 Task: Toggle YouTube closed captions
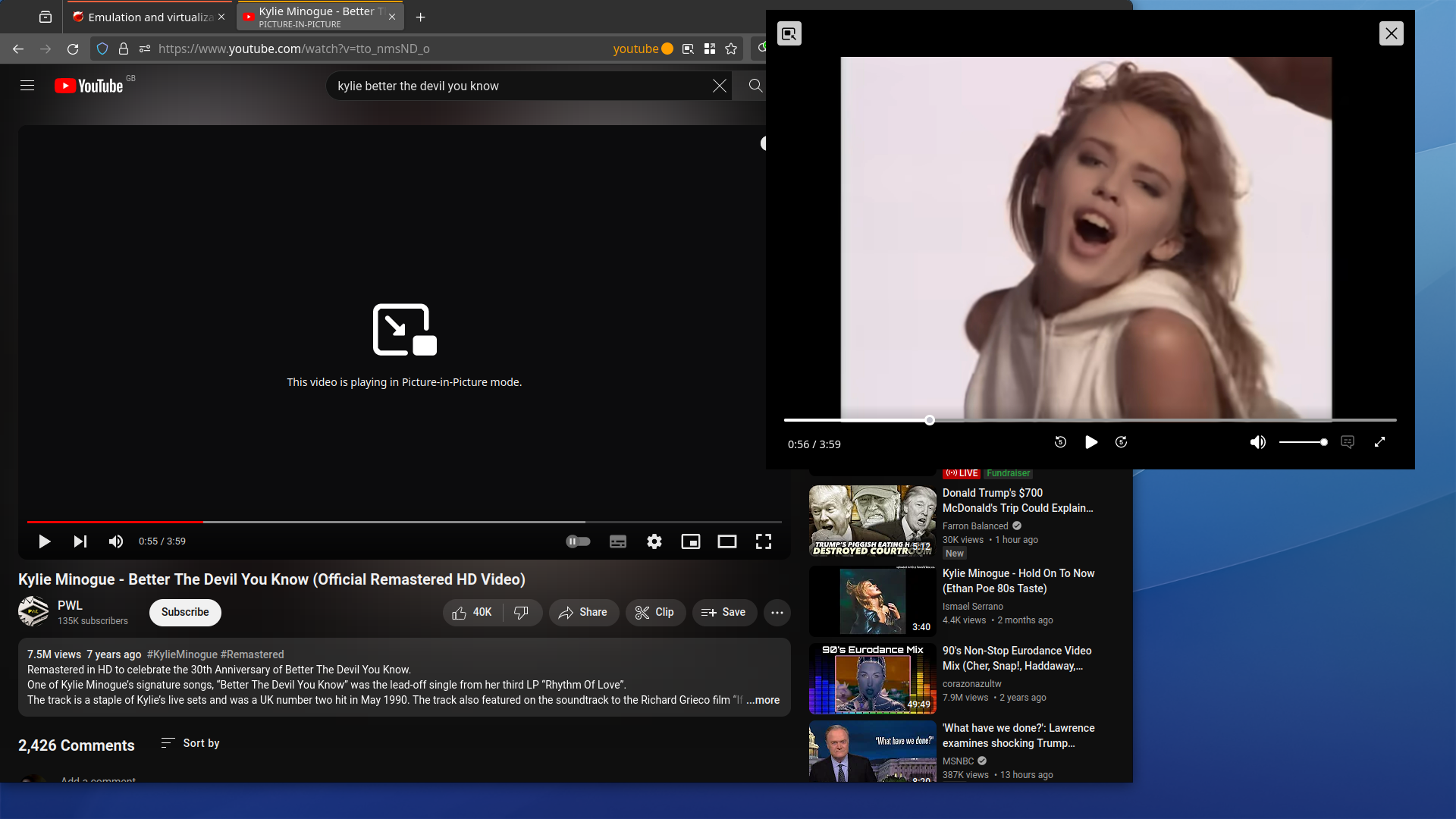[x=618, y=541]
